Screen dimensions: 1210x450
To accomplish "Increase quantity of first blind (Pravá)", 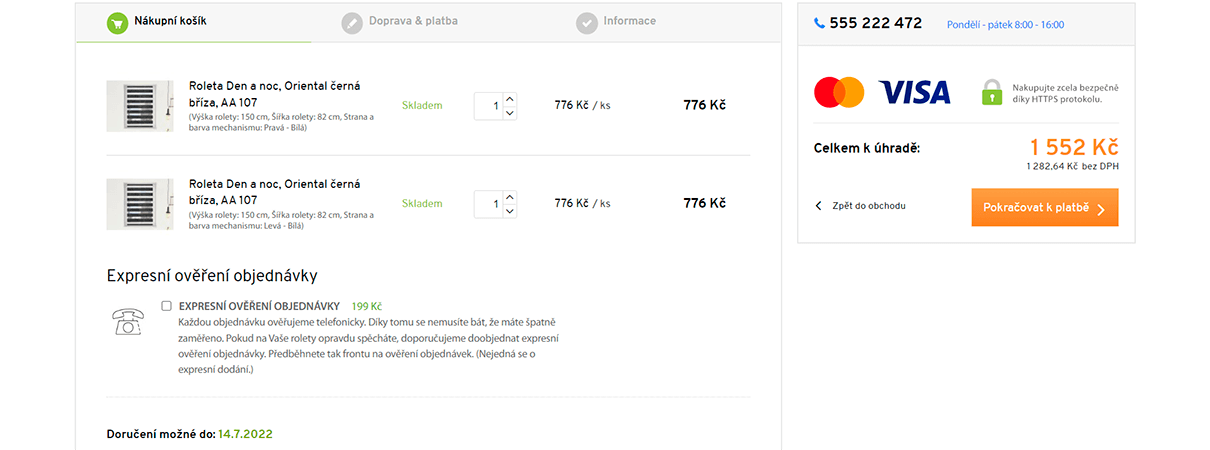I will (x=510, y=99).
